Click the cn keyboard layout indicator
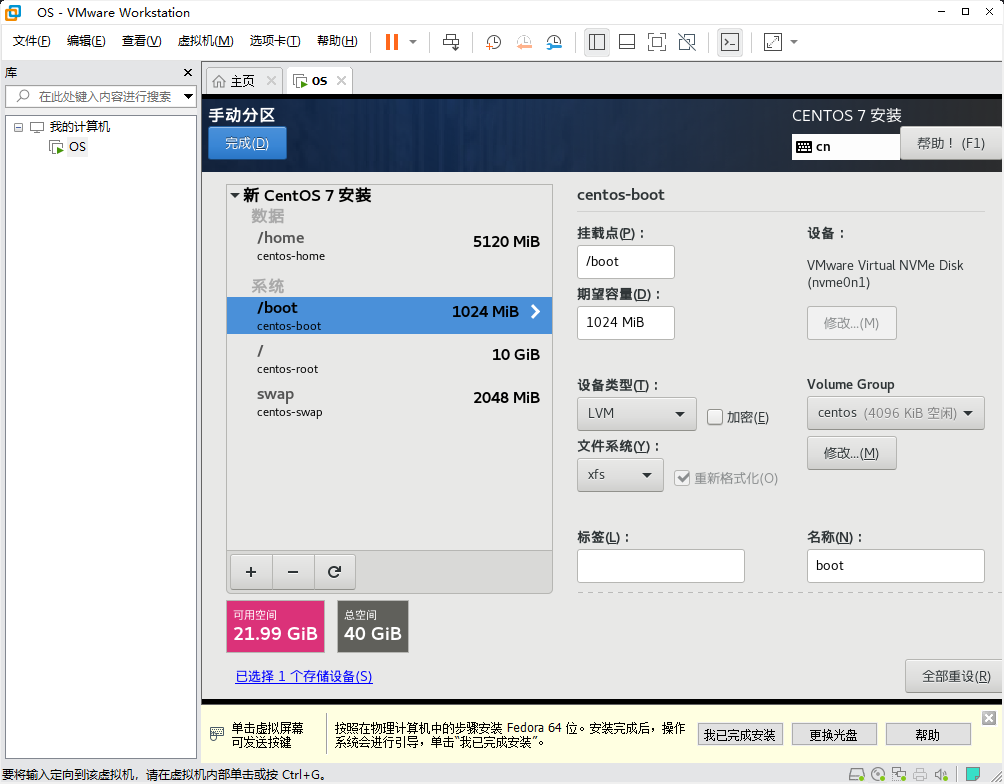This screenshot has height=784, width=1004. [845, 147]
